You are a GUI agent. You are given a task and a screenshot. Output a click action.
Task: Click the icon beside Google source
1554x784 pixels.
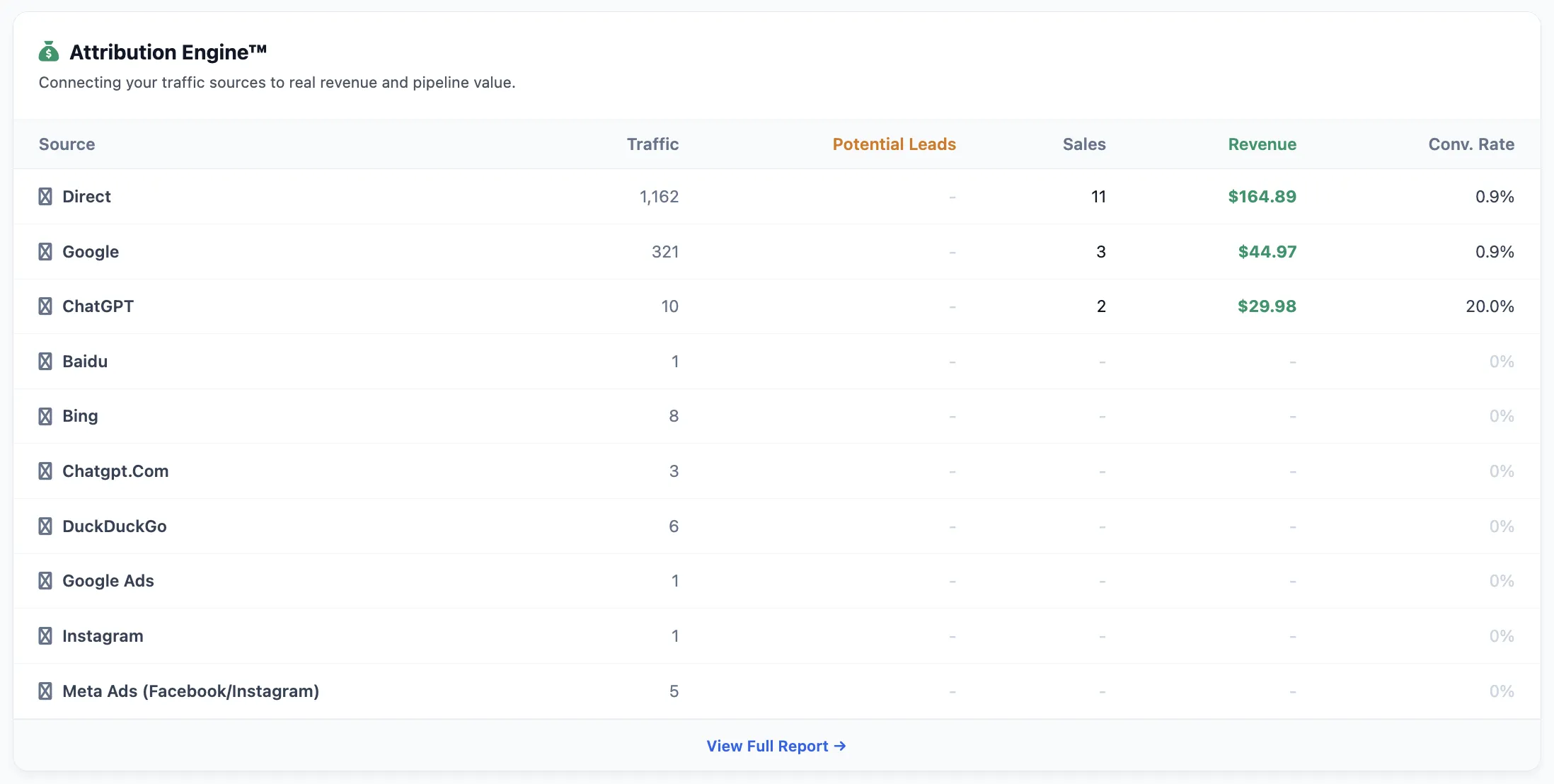point(45,252)
